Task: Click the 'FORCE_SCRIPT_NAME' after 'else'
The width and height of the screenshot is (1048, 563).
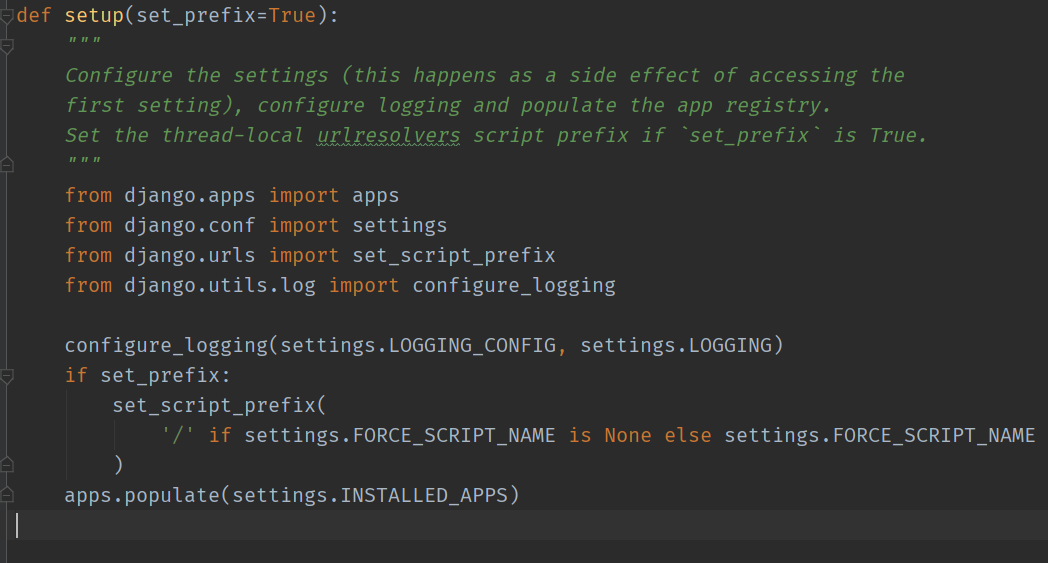Action: (x=934, y=436)
